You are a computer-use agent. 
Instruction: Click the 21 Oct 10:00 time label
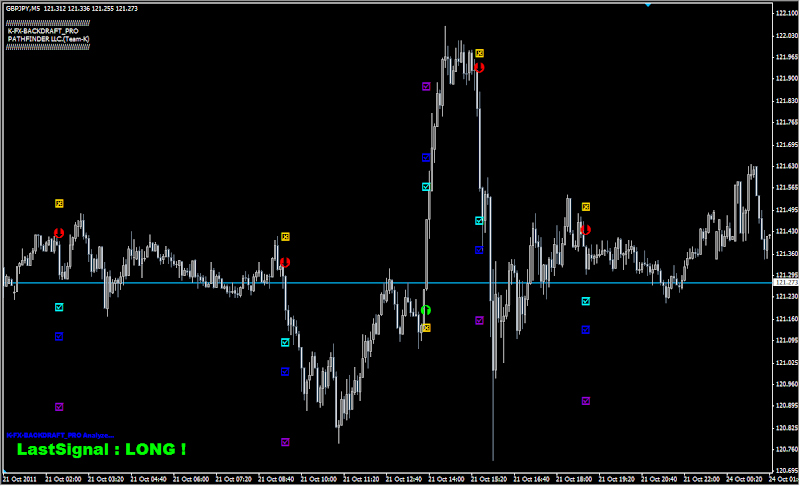point(318,479)
